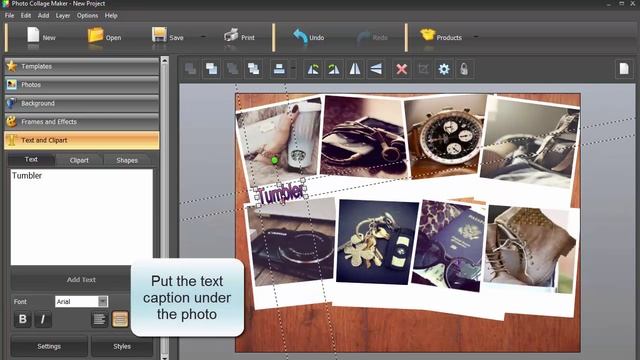Click the third greyed layer-order icon

coord(233,69)
